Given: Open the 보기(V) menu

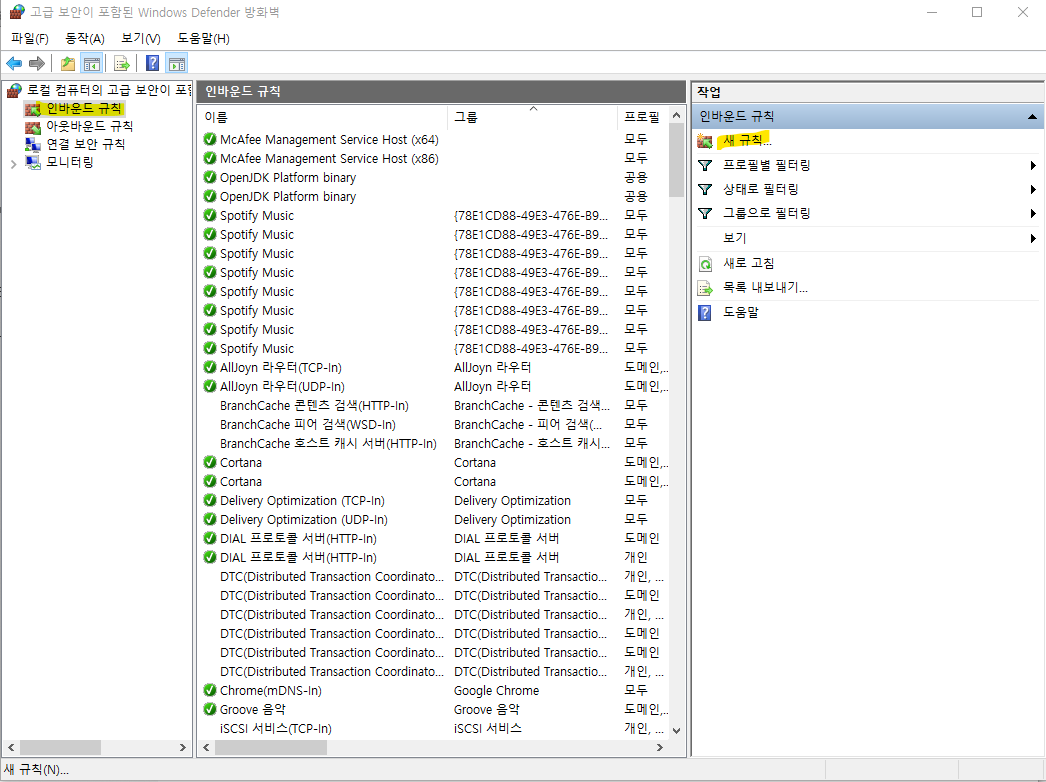Looking at the screenshot, I should pos(141,39).
